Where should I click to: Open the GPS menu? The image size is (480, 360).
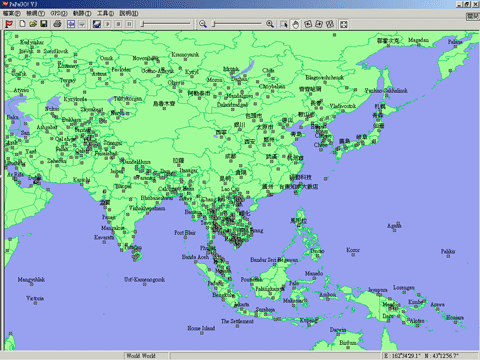(x=59, y=13)
